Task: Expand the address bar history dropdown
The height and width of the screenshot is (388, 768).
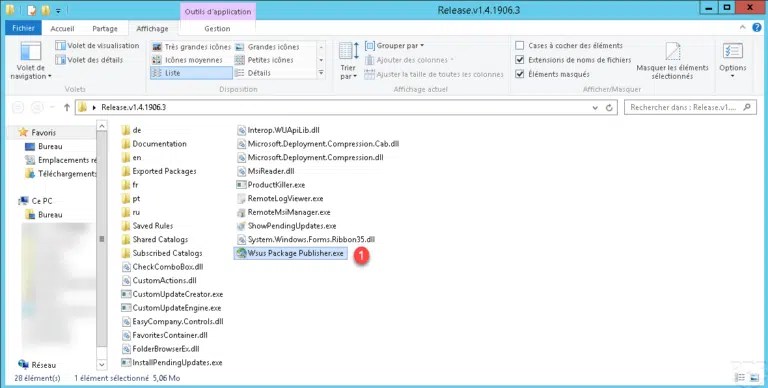Action: 595,107
